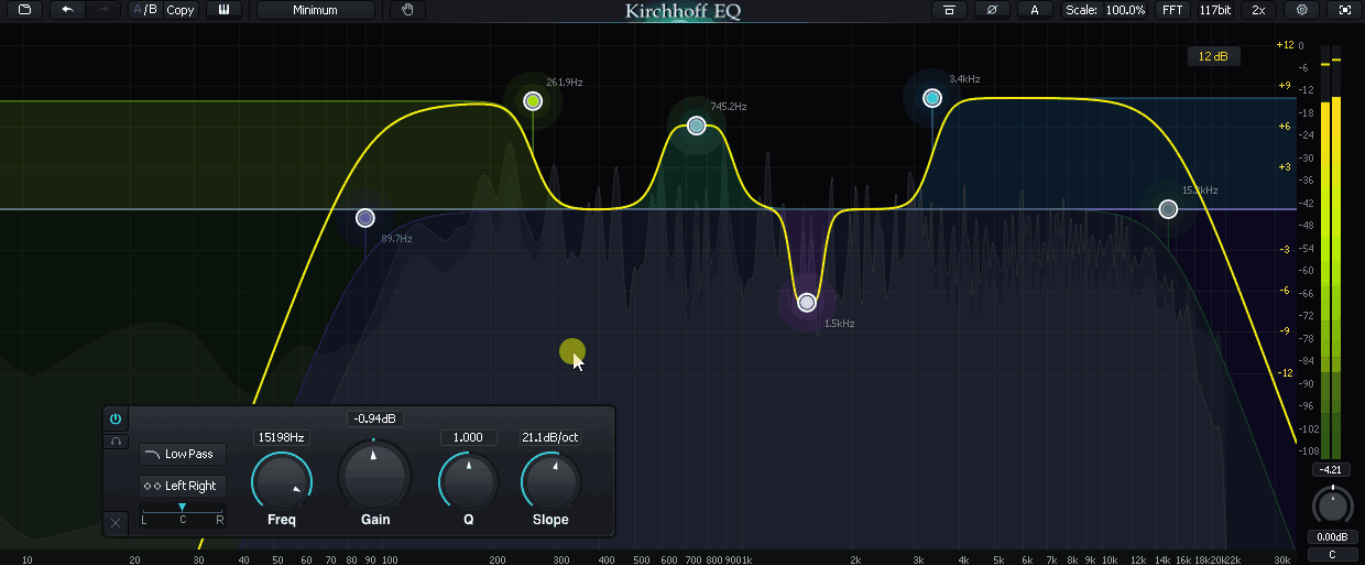Screen dimensions: 1365x565
Task: Click the 0.00dB output gain field
Action: pyautogui.click(x=1332, y=537)
